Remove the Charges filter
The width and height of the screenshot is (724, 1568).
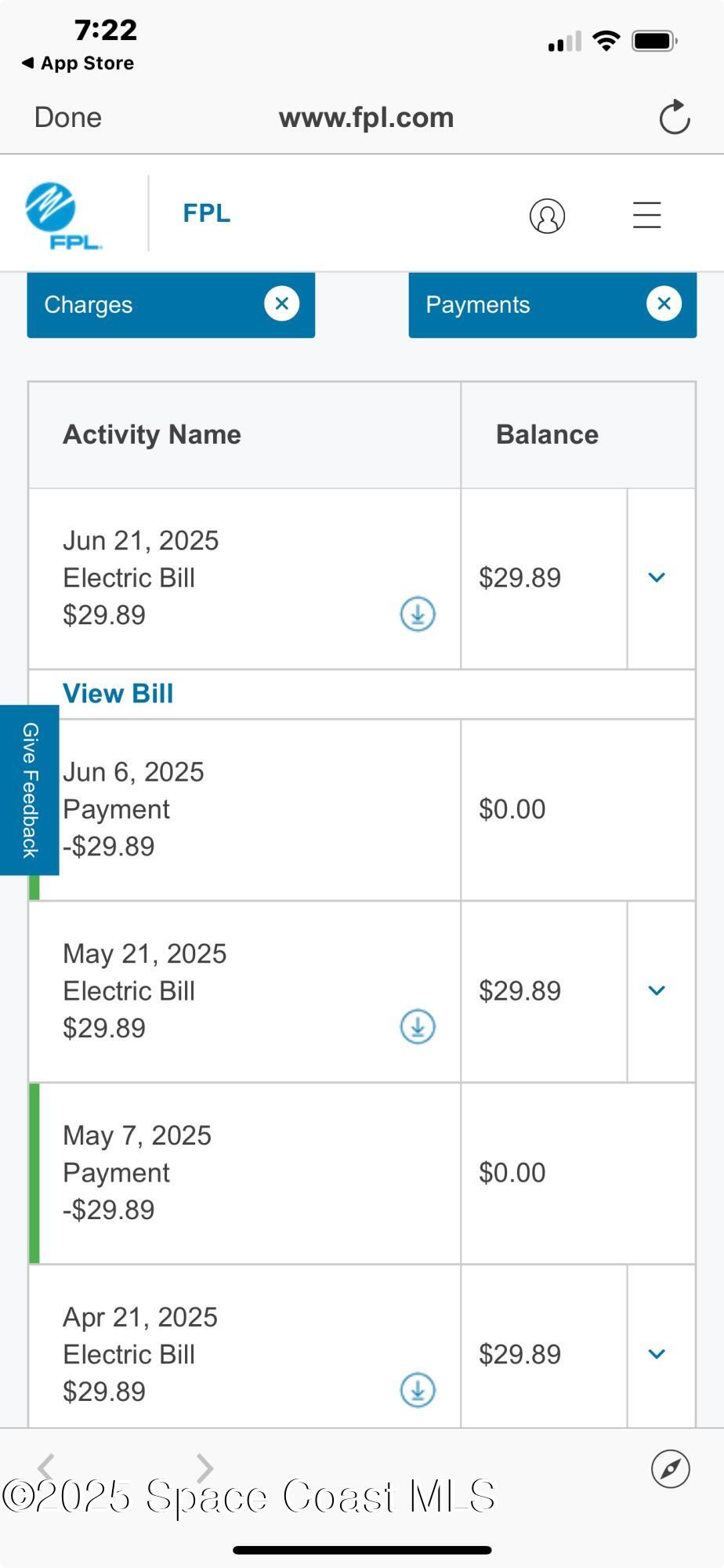tap(281, 303)
